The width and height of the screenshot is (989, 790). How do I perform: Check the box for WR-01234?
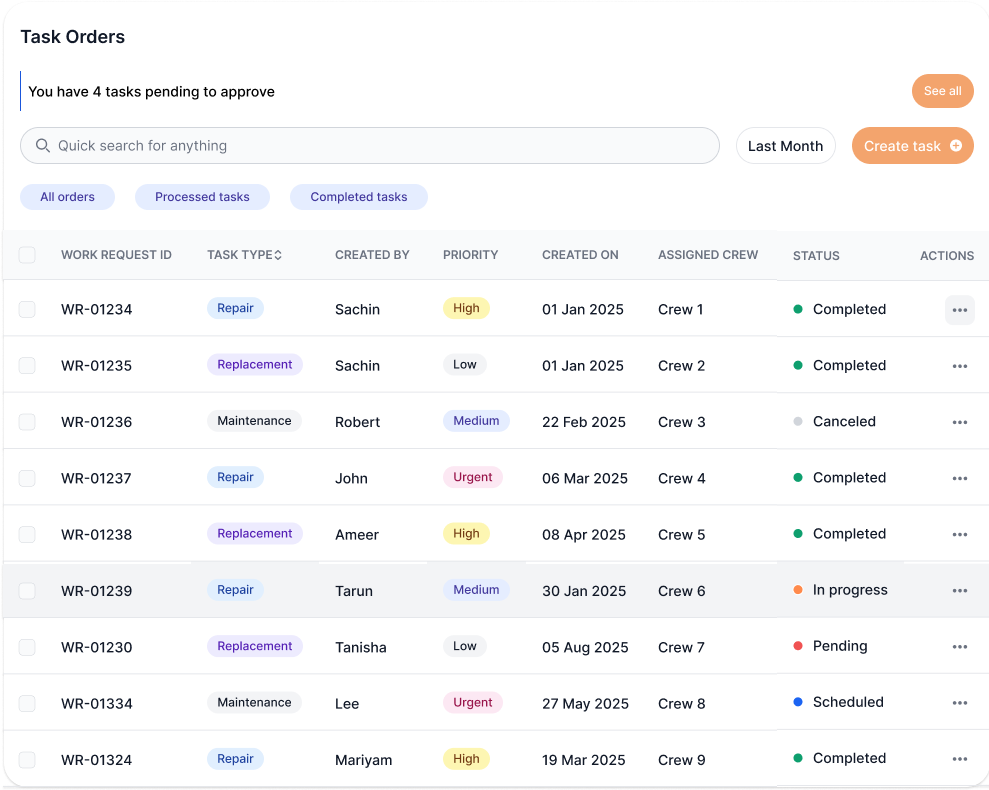tap(27, 309)
